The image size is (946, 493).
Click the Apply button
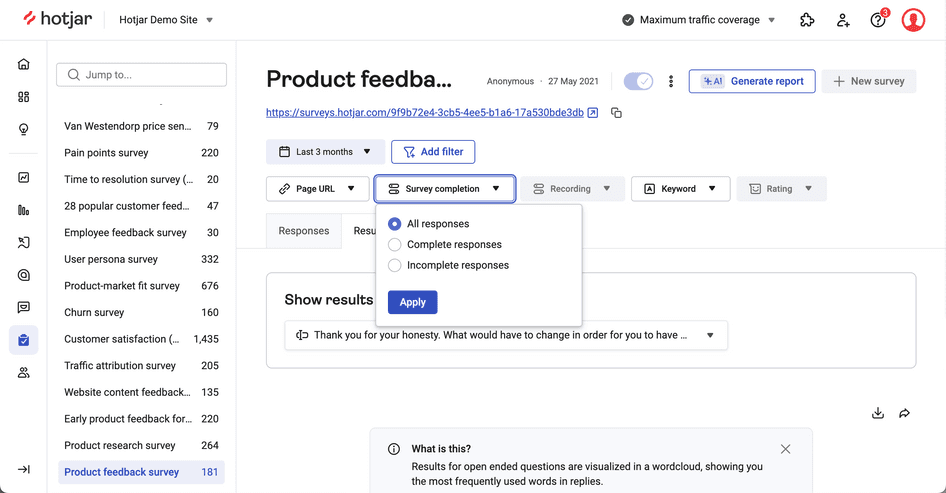[x=412, y=302]
